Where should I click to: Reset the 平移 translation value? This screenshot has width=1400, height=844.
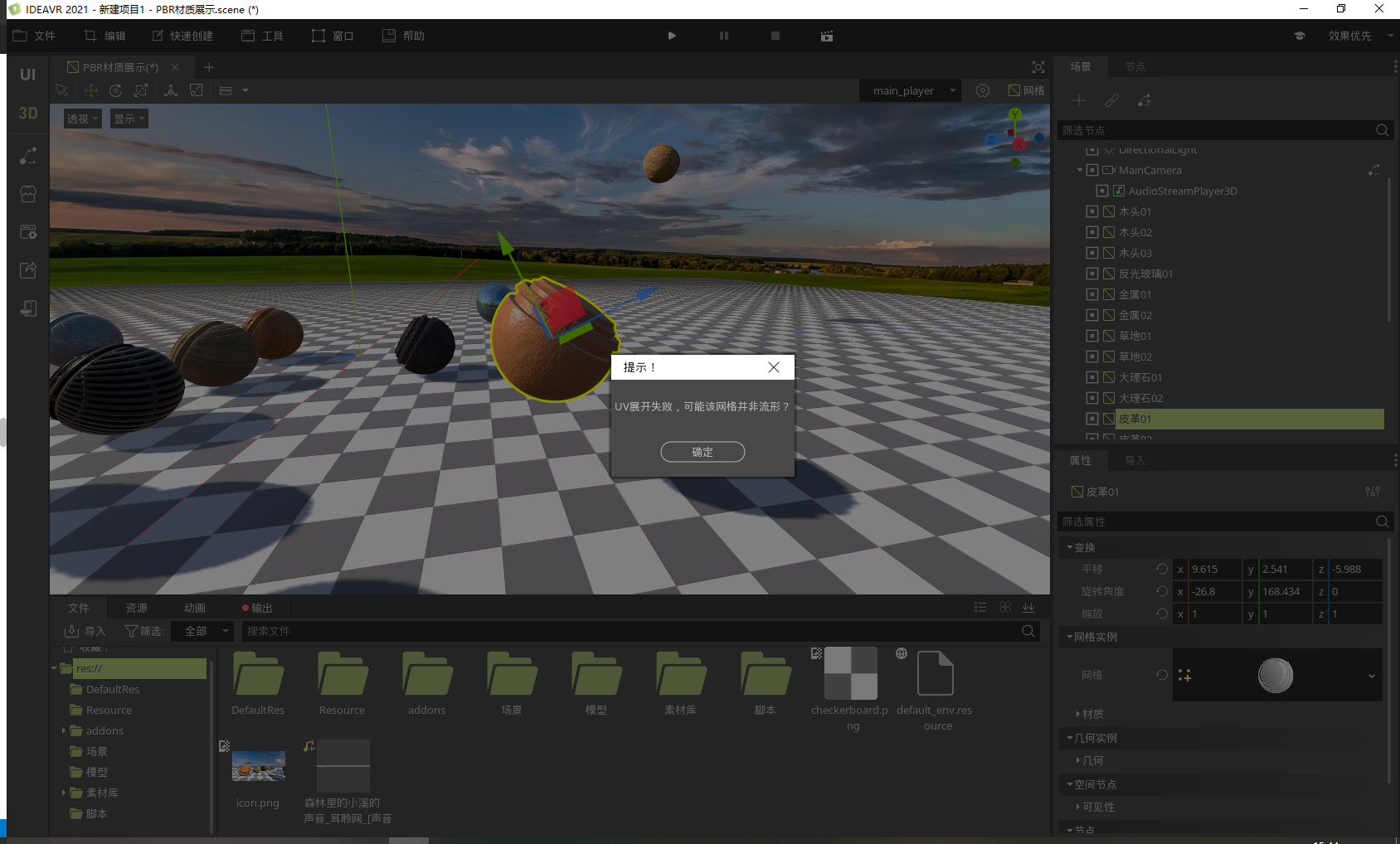pos(1162,569)
